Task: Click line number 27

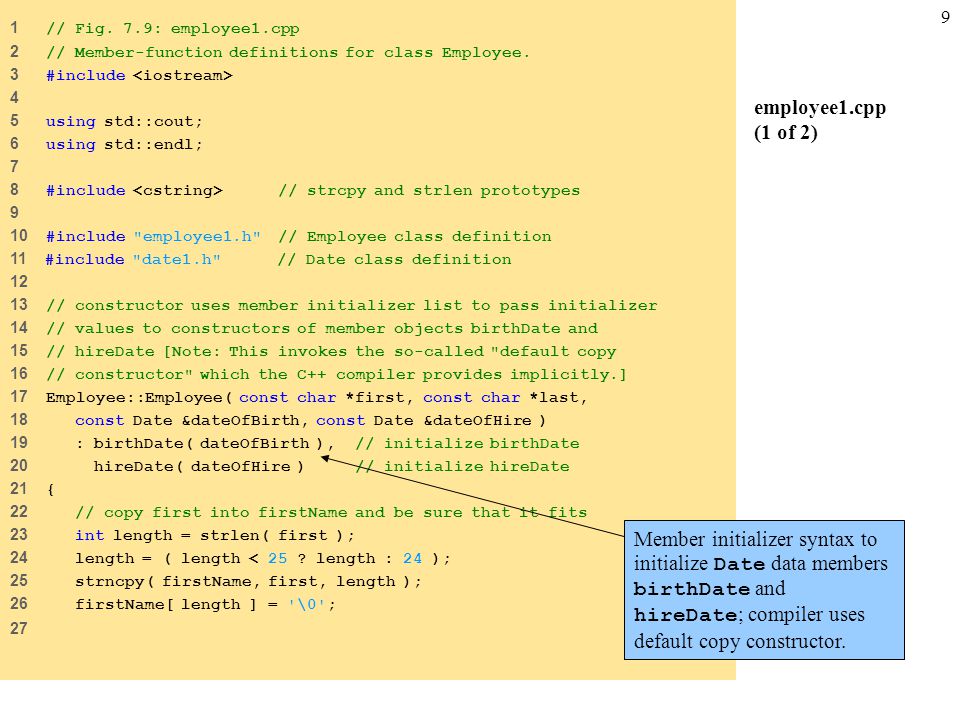Action: pyautogui.click(x=18, y=628)
